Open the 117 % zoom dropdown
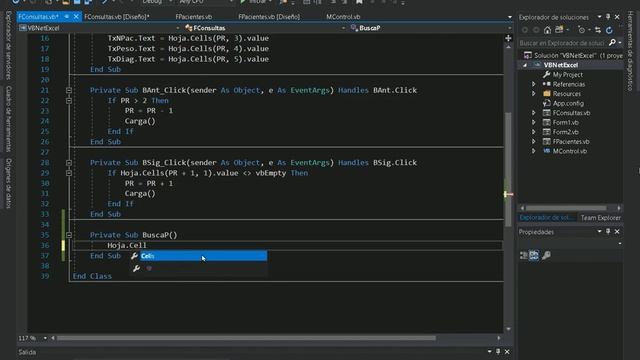Viewport: 640px width, 360px height. 45,338
